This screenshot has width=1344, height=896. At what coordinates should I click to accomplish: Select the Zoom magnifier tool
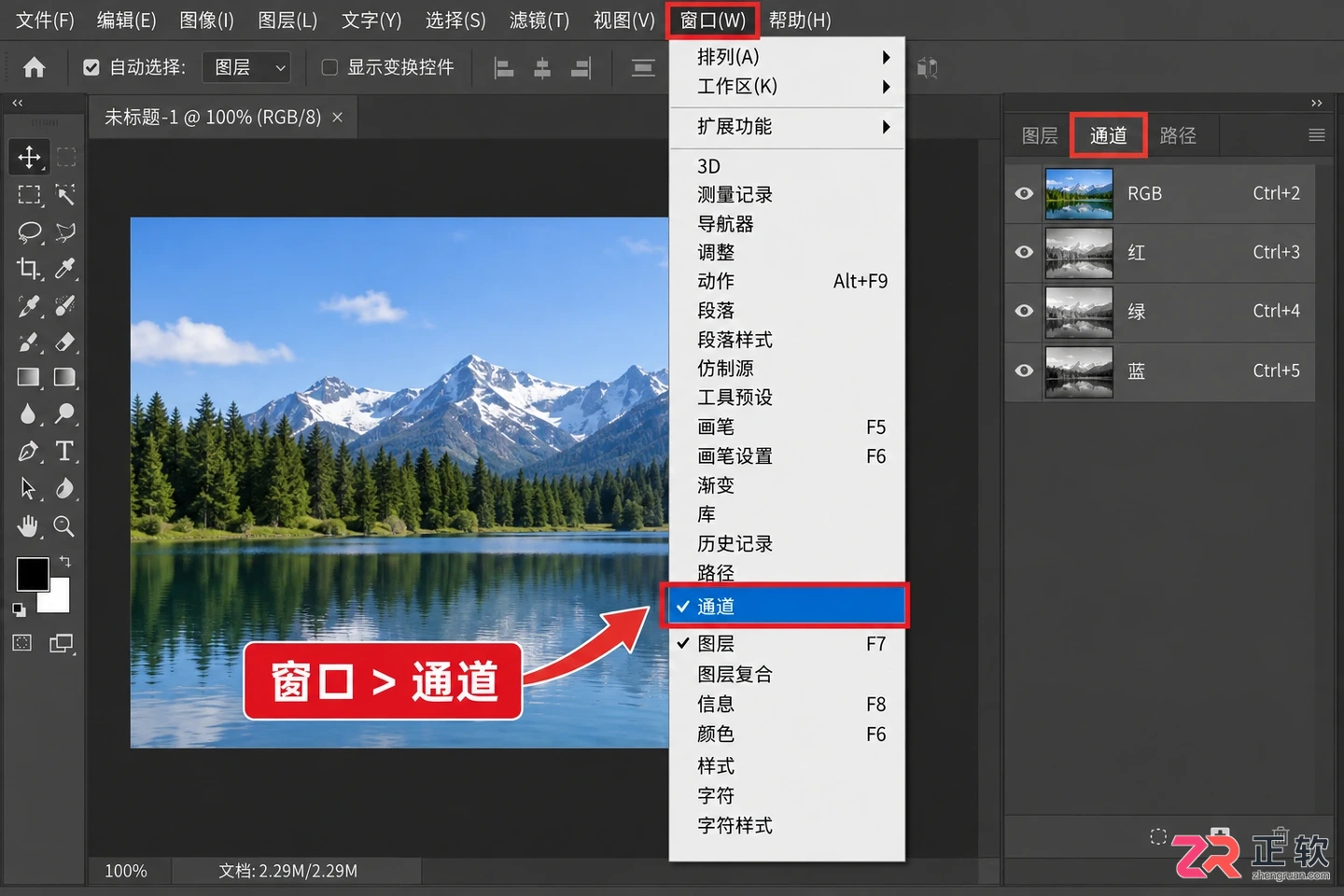[x=64, y=525]
